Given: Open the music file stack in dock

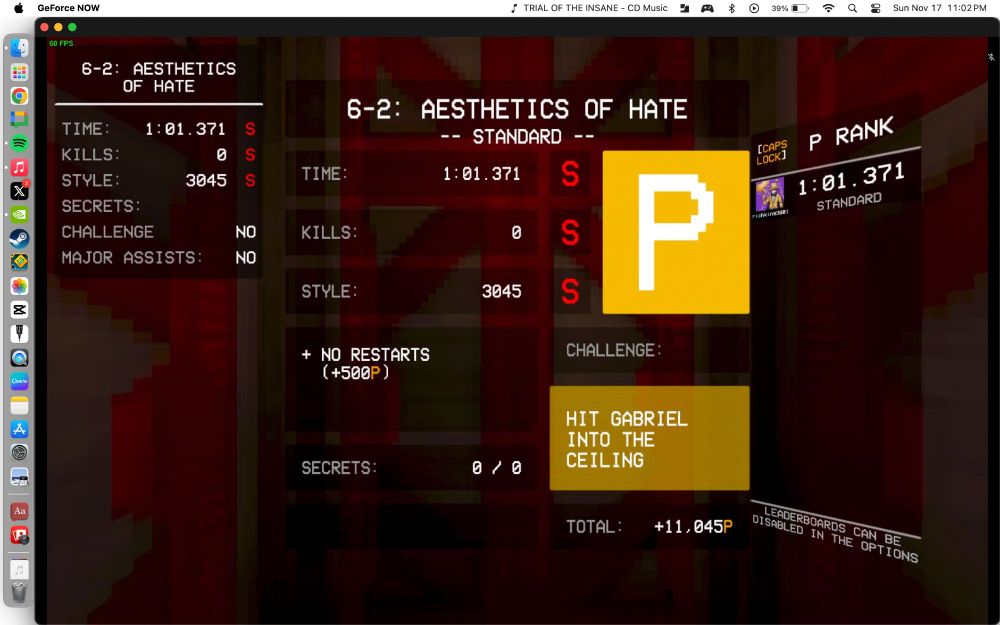Looking at the screenshot, I should [x=19, y=570].
